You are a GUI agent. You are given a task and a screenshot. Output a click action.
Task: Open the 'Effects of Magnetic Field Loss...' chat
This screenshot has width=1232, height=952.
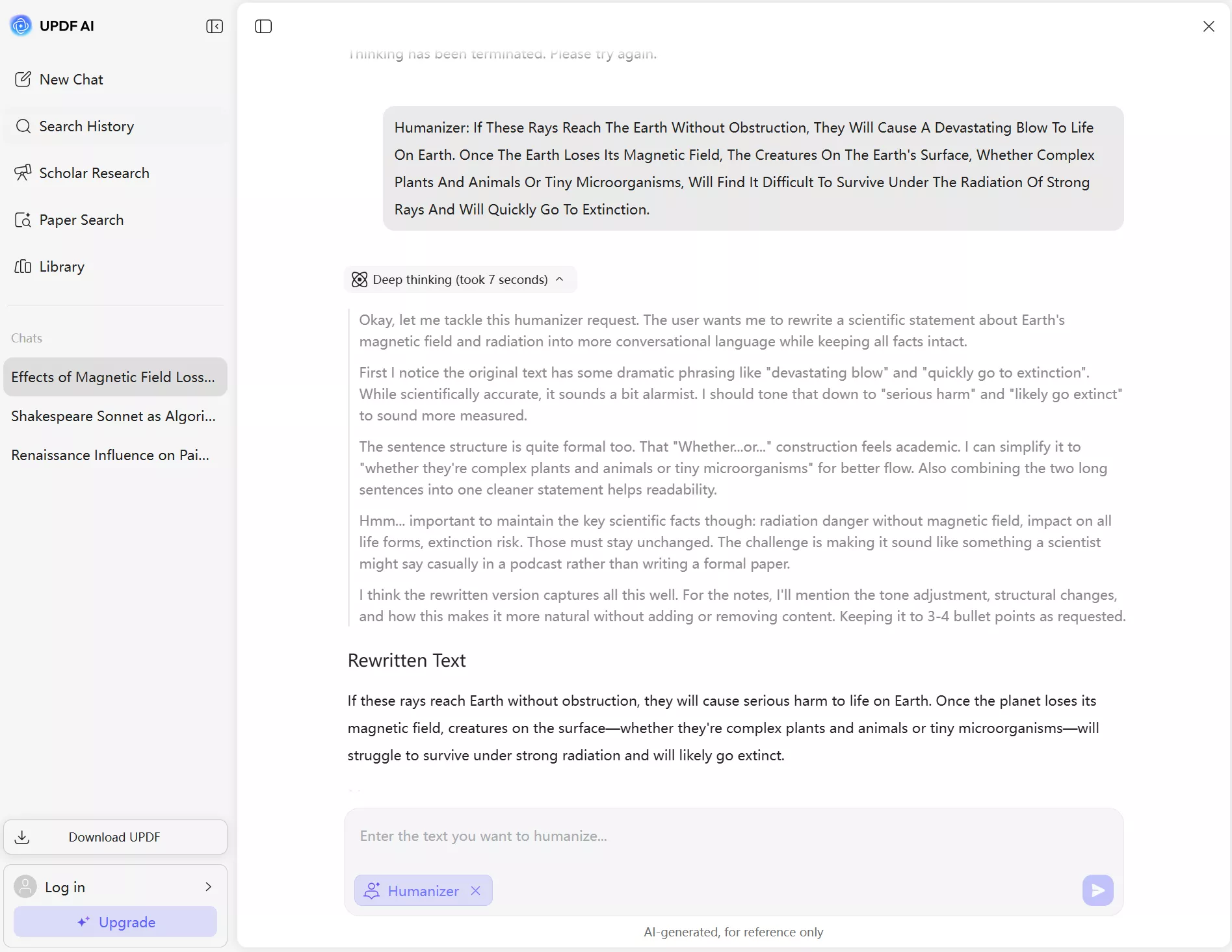[115, 377]
